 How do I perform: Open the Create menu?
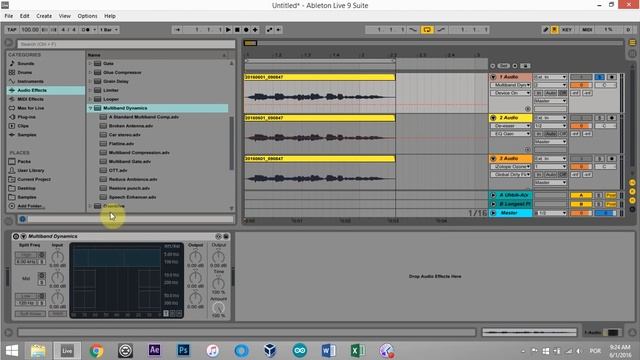(44, 16)
